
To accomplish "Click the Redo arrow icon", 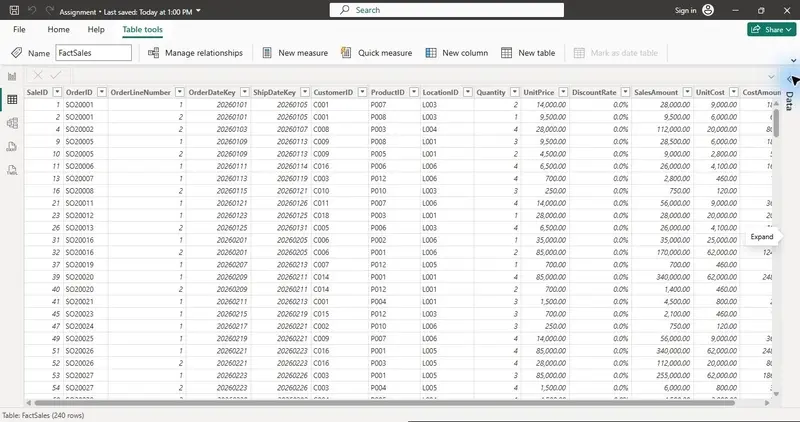I will 49,10.
